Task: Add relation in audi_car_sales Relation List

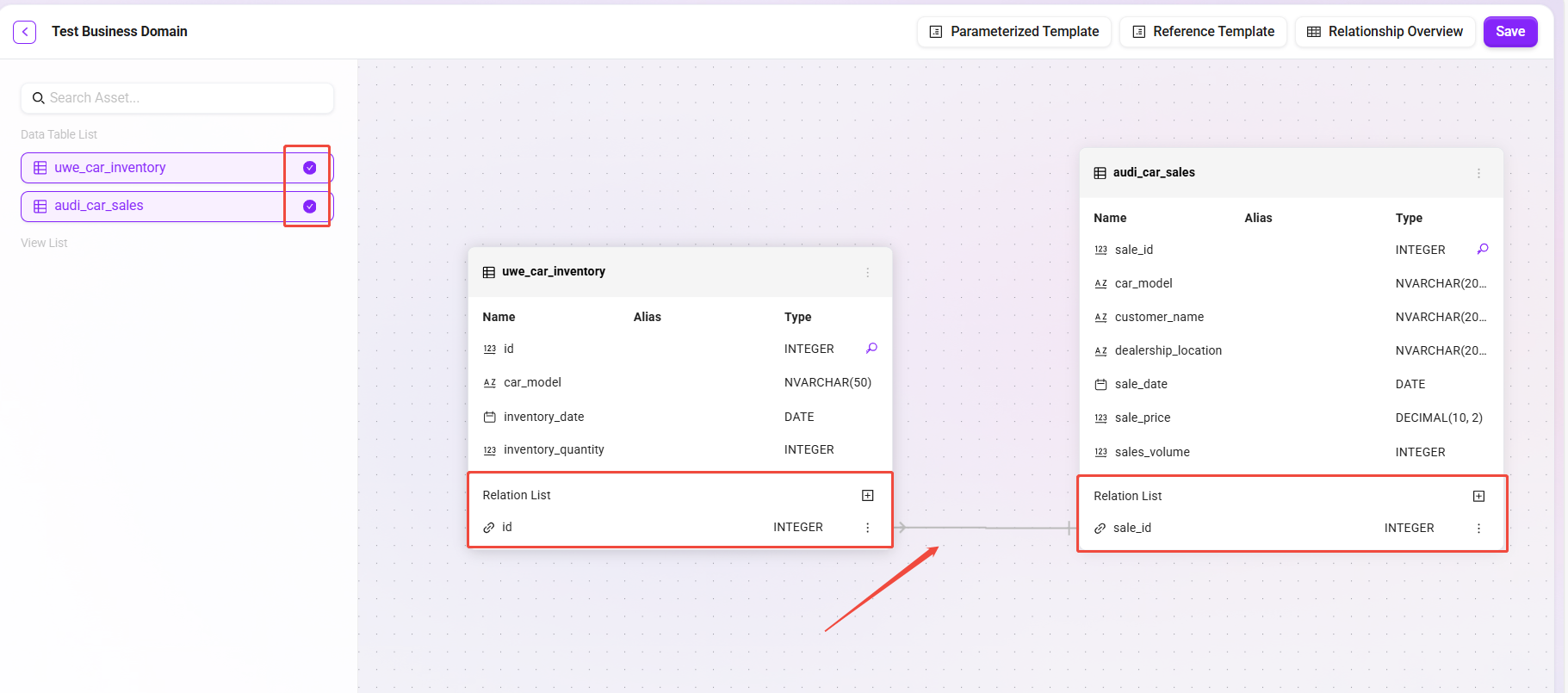Action: (x=1478, y=496)
